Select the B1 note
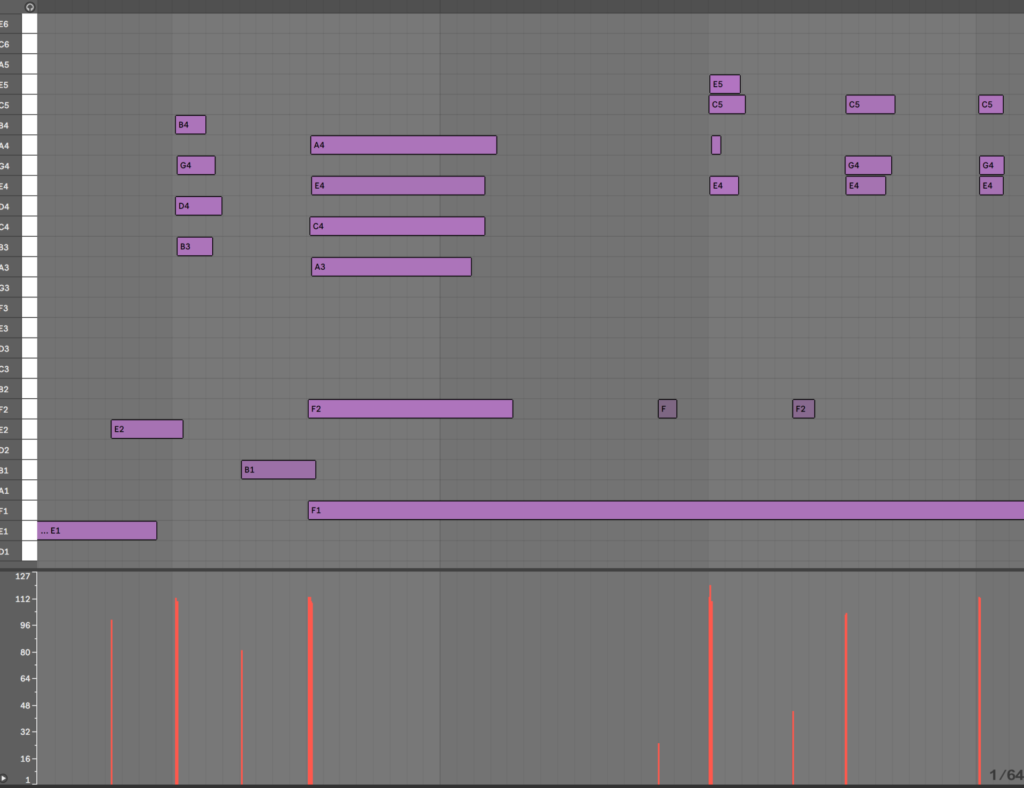Screen dimensions: 1024x788 click(278, 470)
